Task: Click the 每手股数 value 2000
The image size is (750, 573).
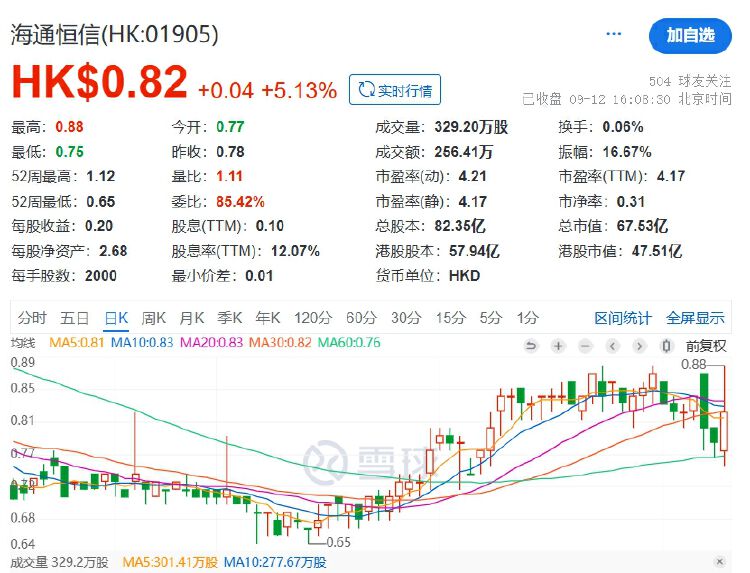Action: point(101,275)
